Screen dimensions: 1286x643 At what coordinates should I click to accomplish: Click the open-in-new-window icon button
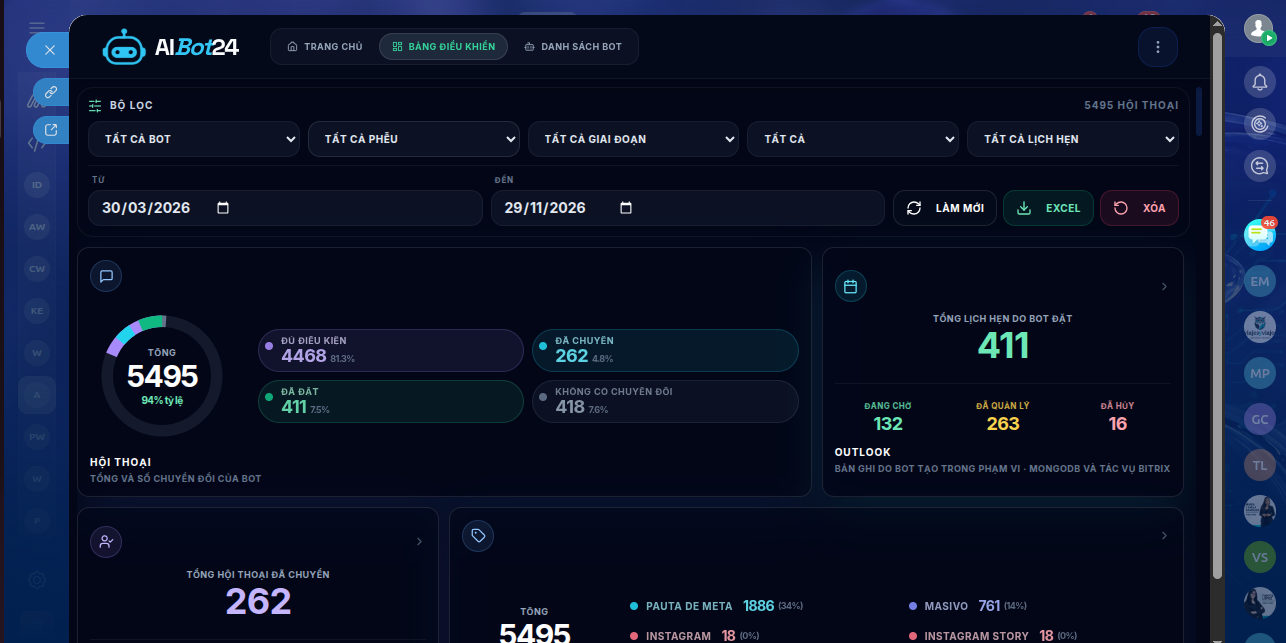[x=51, y=129]
